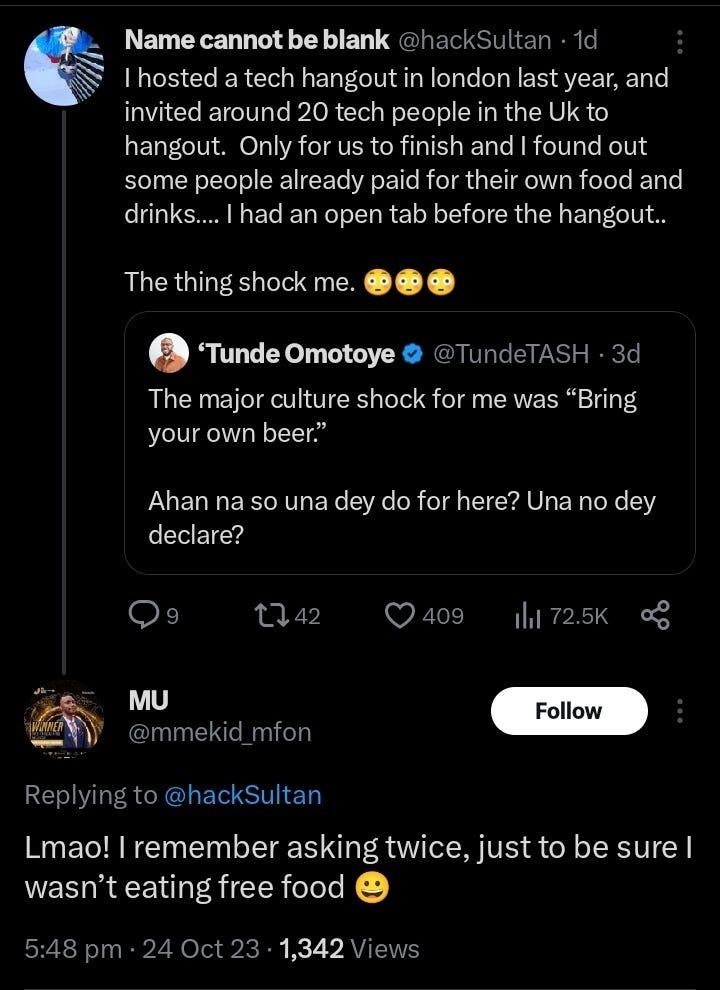Open MU's profile avatar
The image size is (720, 990).
64,720
